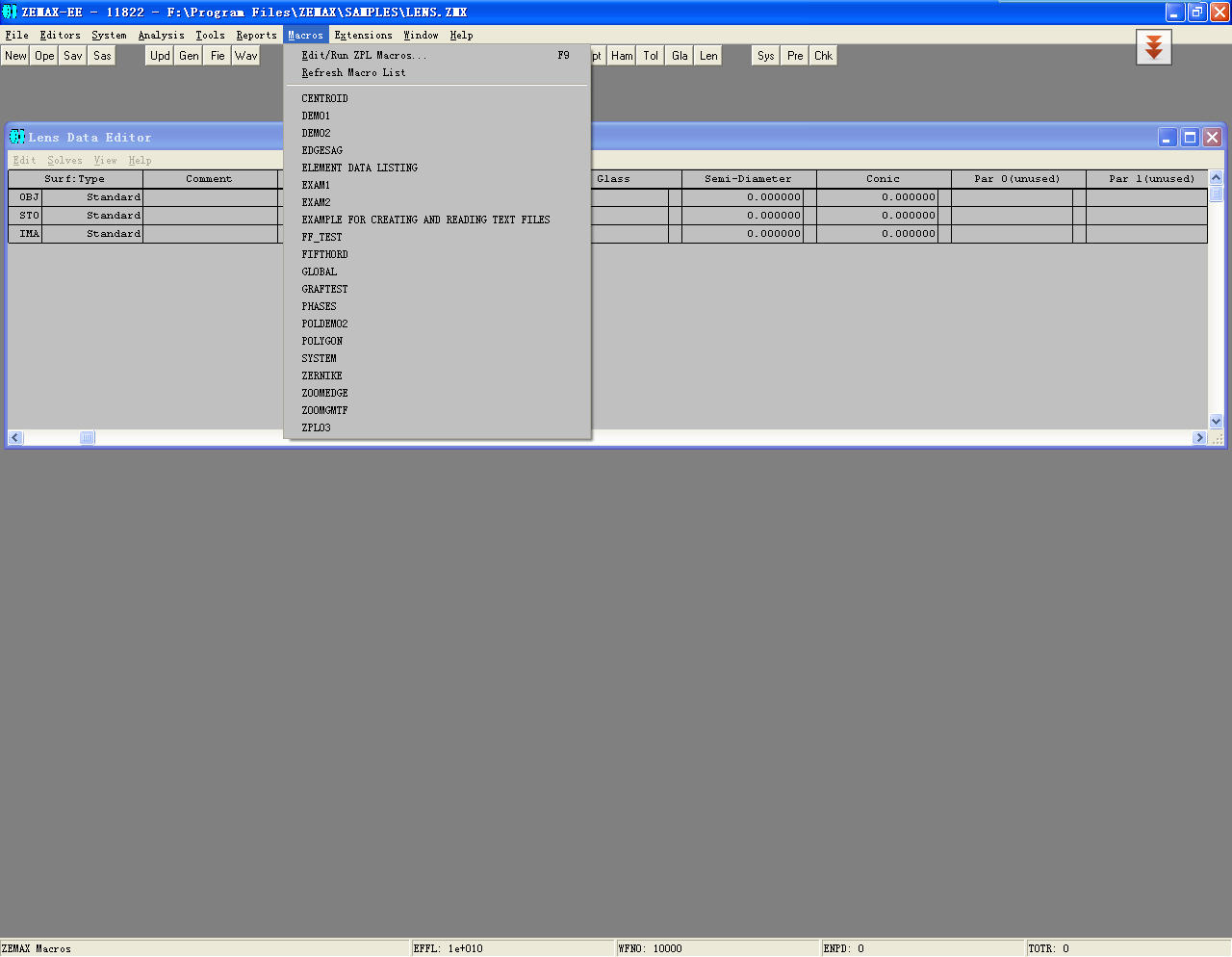This screenshot has width=1232, height=957.
Task: Choose Edit/Run ZPL Macros from menu
Action: click(x=437, y=56)
